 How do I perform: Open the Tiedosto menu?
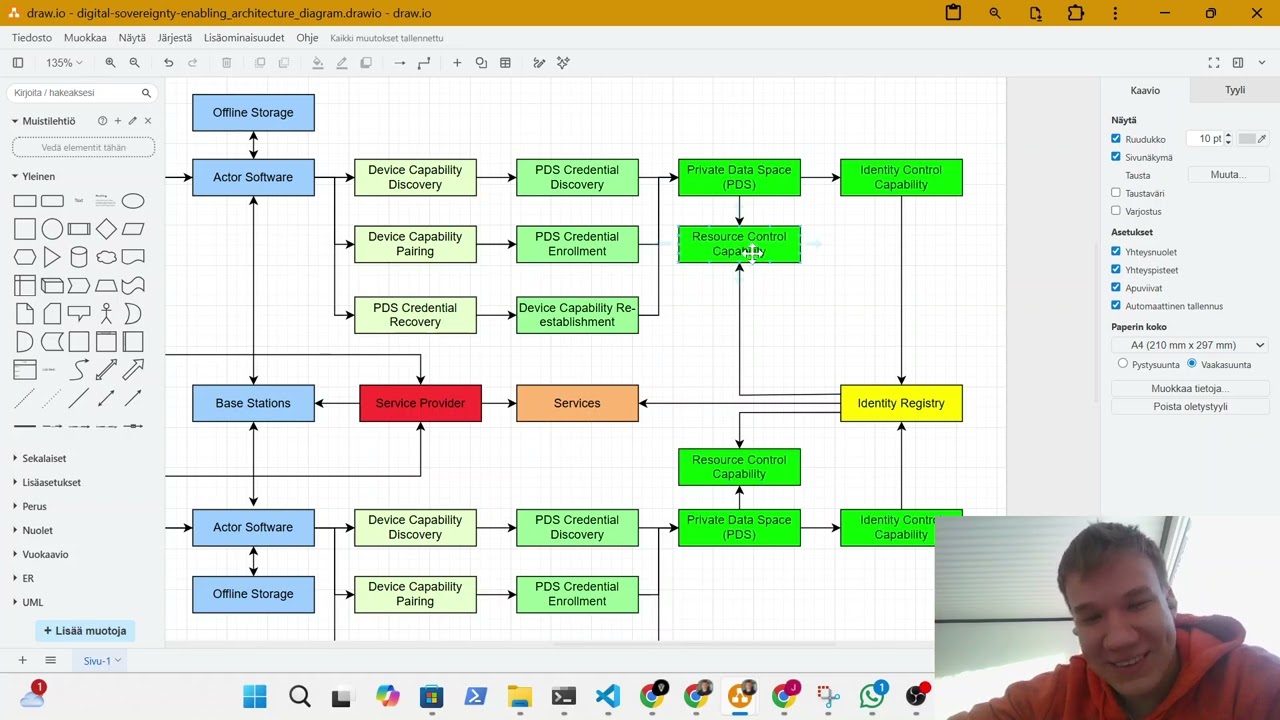[x=32, y=38]
